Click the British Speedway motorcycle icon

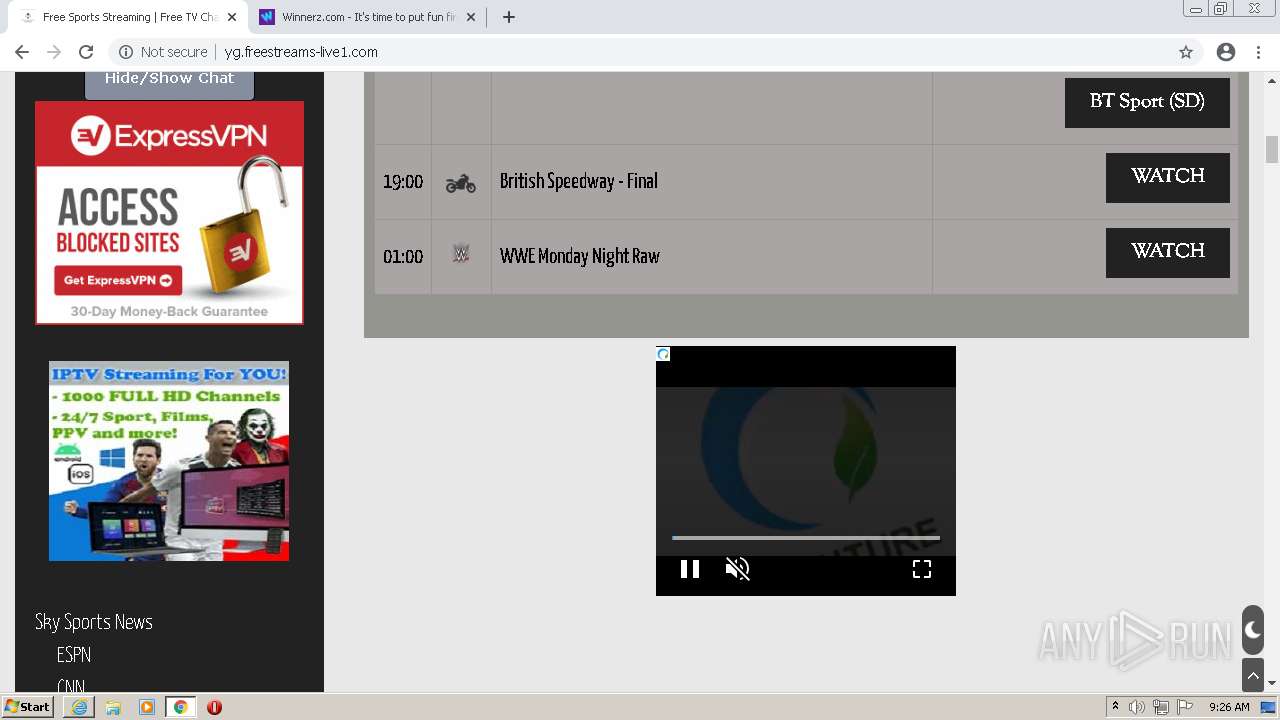[461, 183]
